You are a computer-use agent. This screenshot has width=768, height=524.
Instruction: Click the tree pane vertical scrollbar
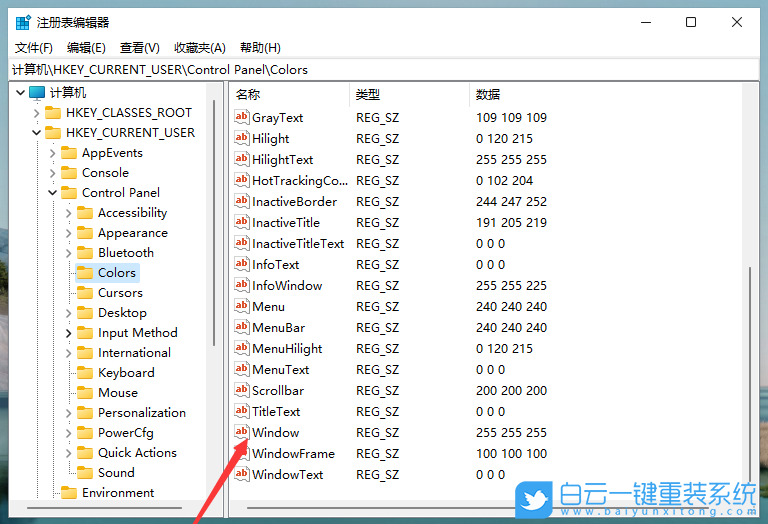(214, 223)
